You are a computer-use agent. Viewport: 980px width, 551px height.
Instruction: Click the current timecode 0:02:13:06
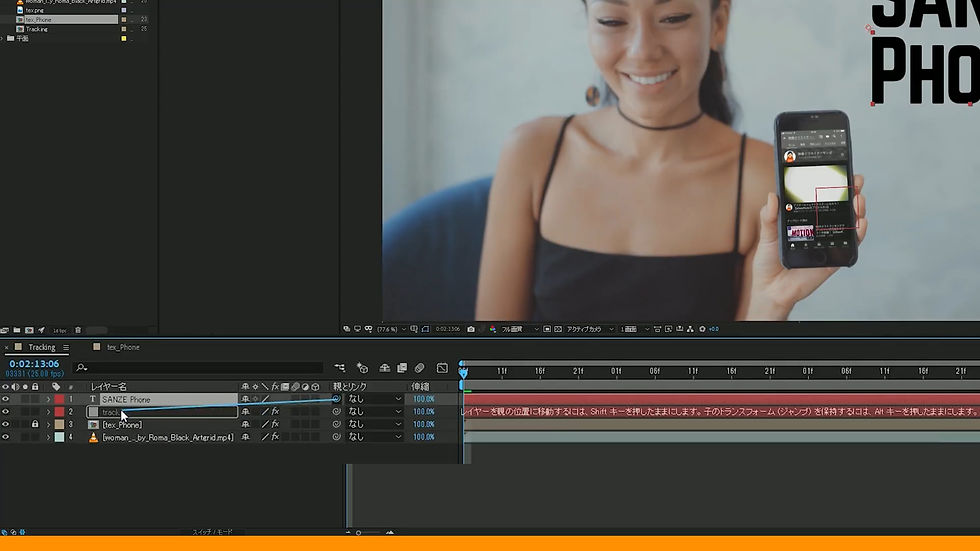(34, 364)
